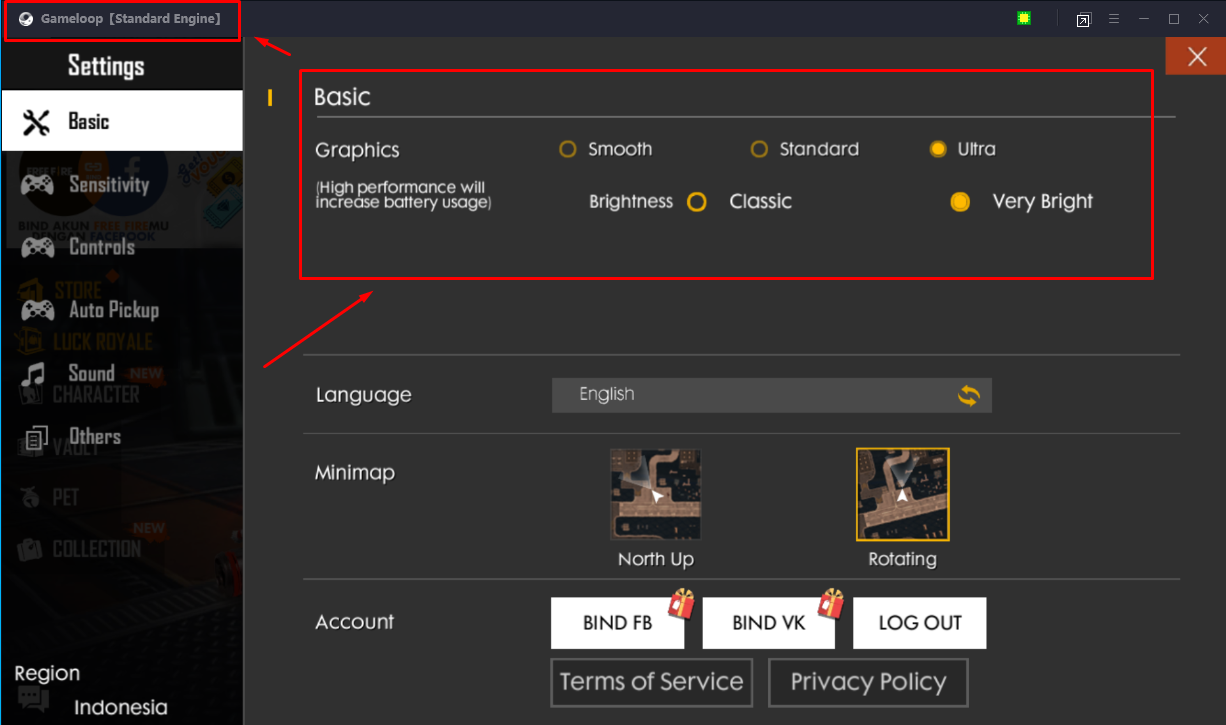The width and height of the screenshot is (1226, 725).
Task: Open the English language selector
Action: [x=772, y=394]
